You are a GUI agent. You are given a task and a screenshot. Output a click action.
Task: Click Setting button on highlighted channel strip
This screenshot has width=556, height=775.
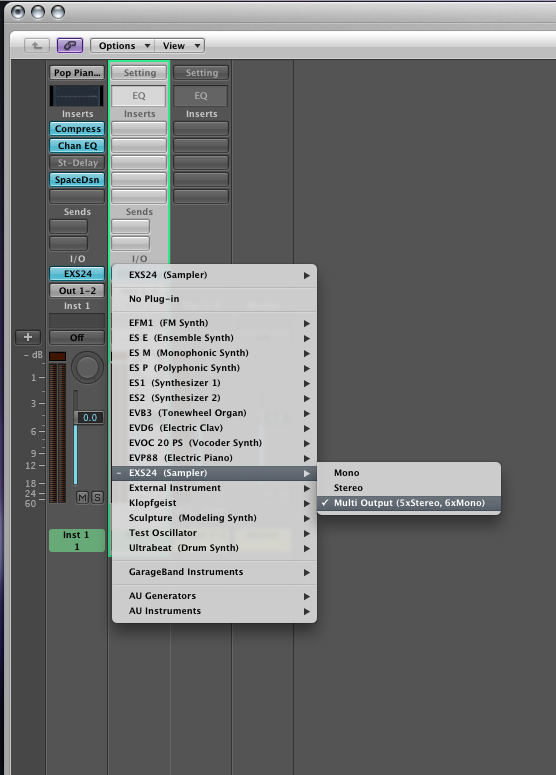point(139,73)
